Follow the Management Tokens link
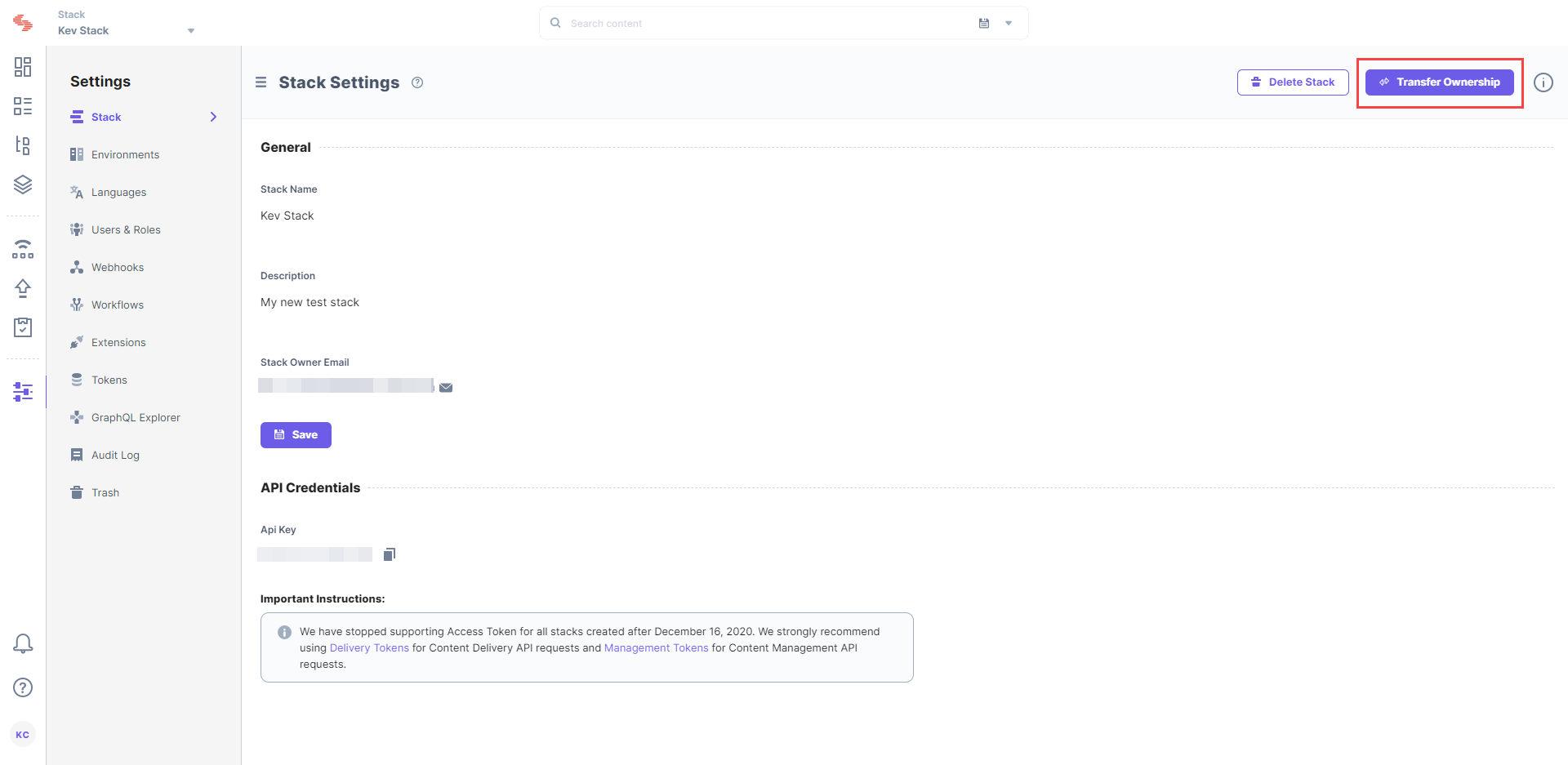Viewport: 1568px width, 765px height. (x=657, y=648)
